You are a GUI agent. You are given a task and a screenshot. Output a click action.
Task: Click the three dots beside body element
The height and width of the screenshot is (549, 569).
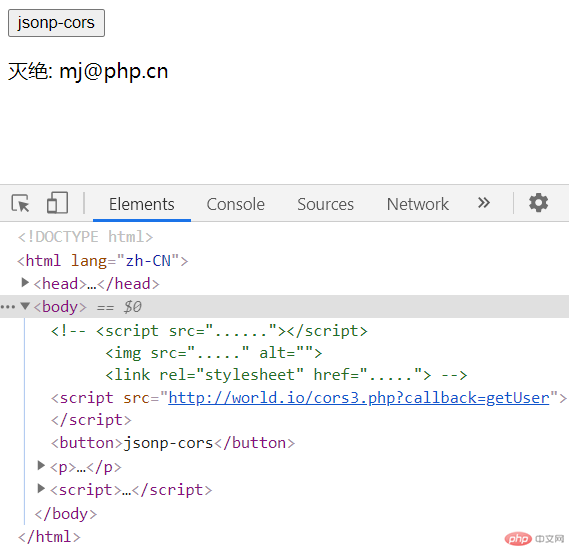(x=8, y=307)
